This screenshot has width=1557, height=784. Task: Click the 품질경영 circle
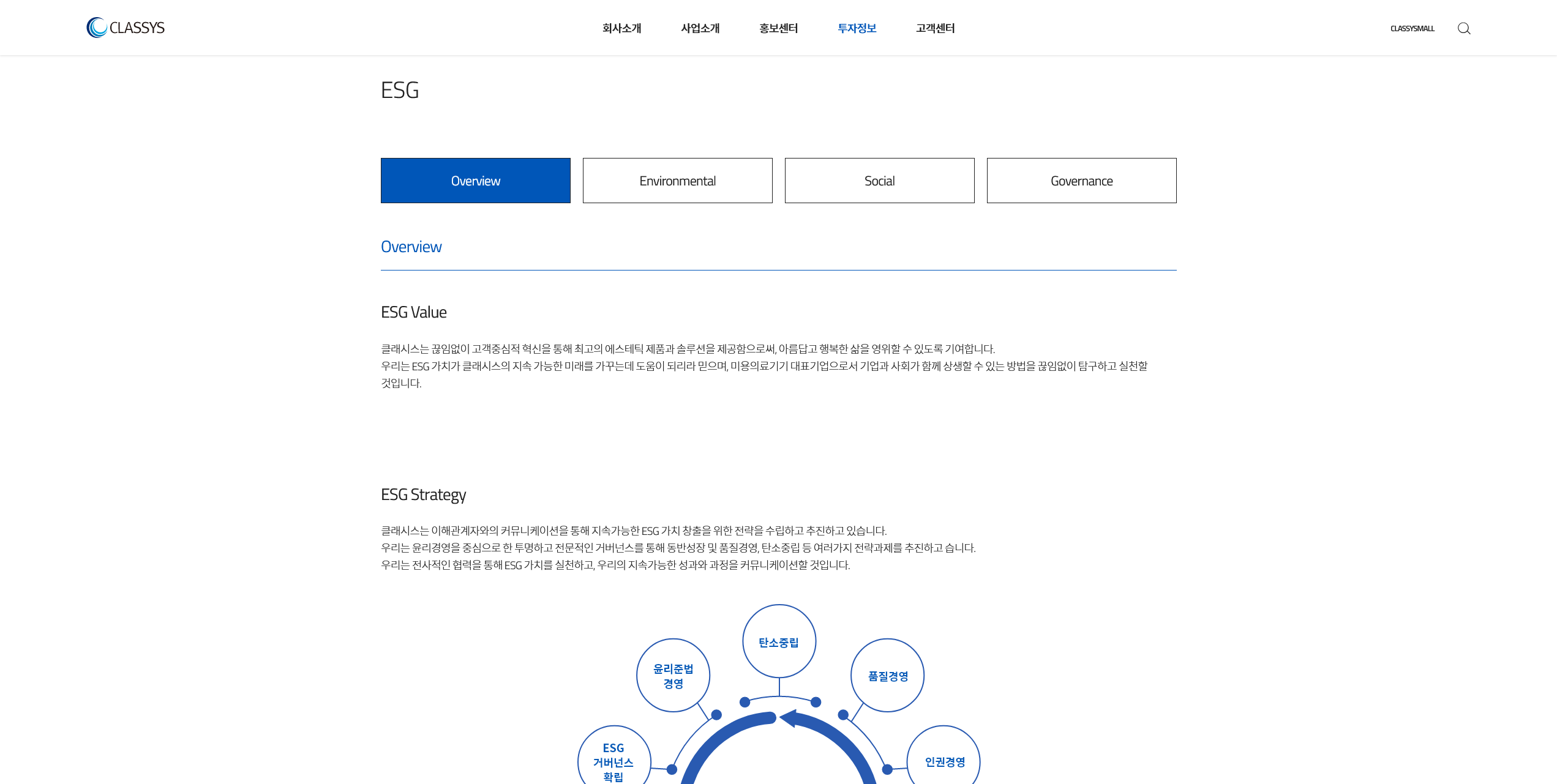pyautogui.click(x=887, y=676)
